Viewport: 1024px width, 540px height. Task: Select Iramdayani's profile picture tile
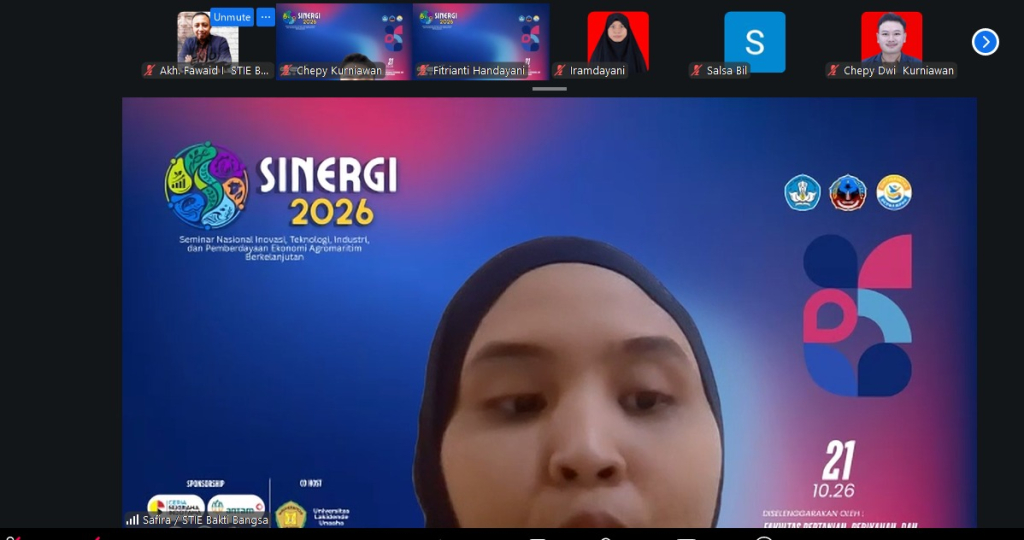point(618,42)
